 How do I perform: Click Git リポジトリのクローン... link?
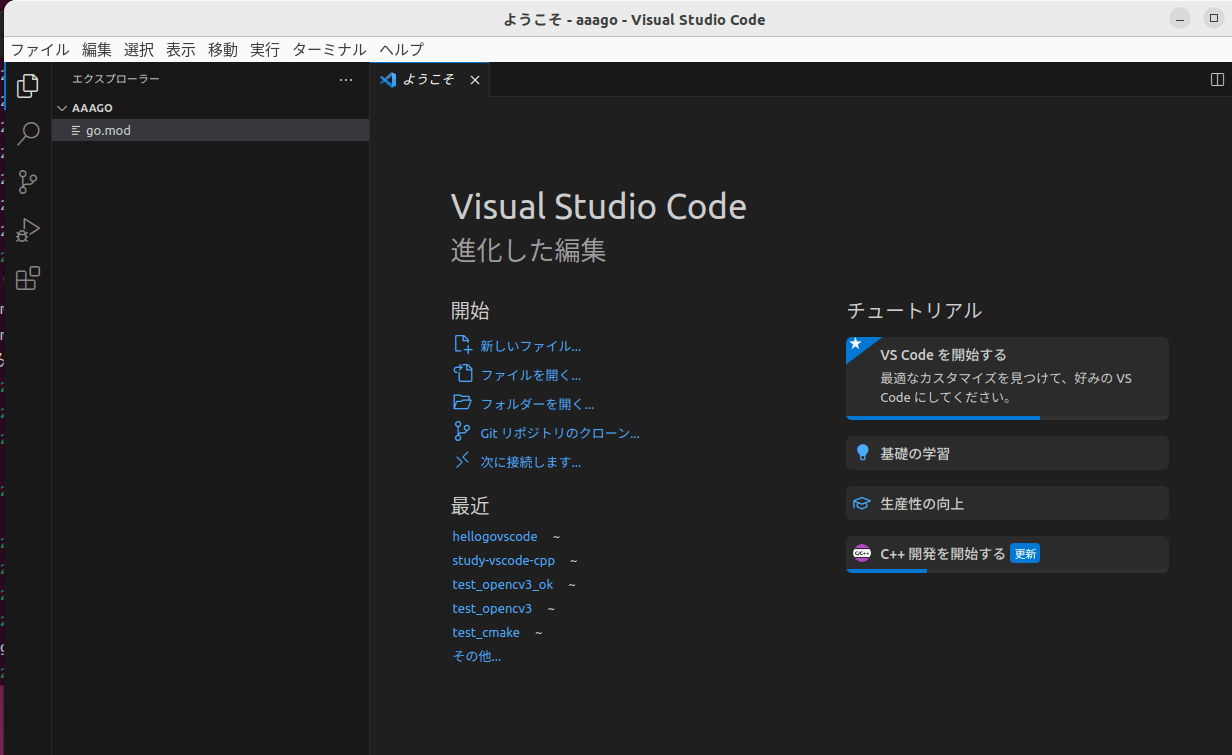tap(560, 433)
